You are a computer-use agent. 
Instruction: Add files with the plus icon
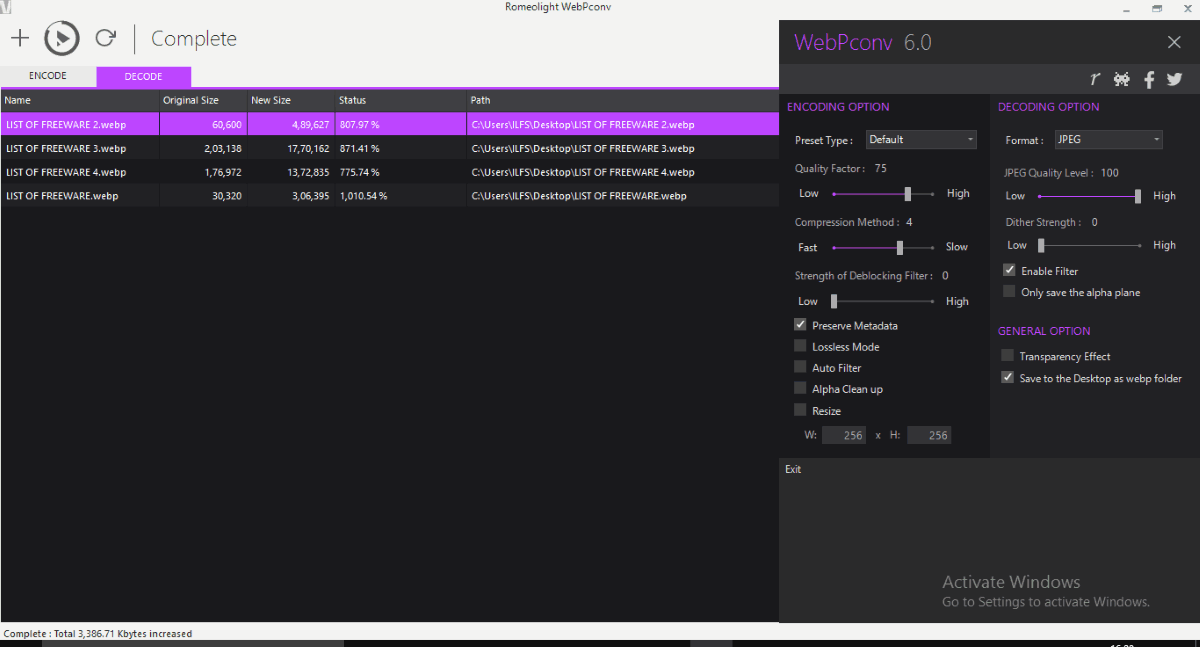pyautogui.click(x=19, y=39)
